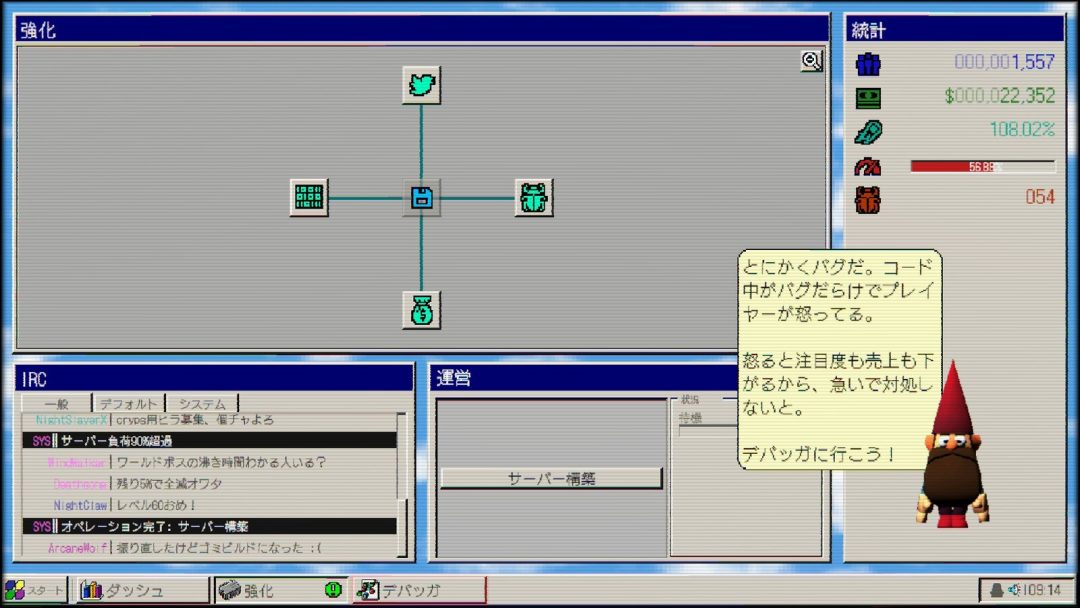Click the bug upgrade node in the tree

coord(534,198)
